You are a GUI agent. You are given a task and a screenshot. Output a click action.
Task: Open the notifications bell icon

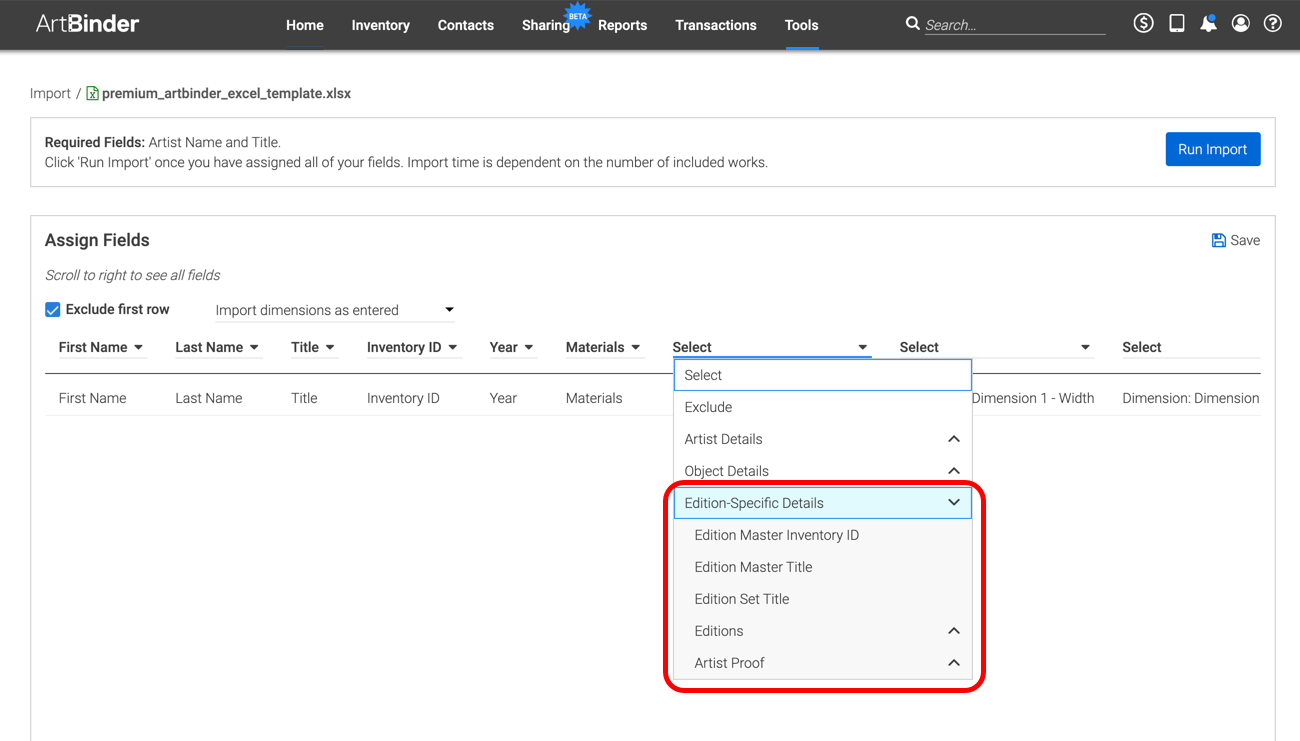(x=1209, y=23)
